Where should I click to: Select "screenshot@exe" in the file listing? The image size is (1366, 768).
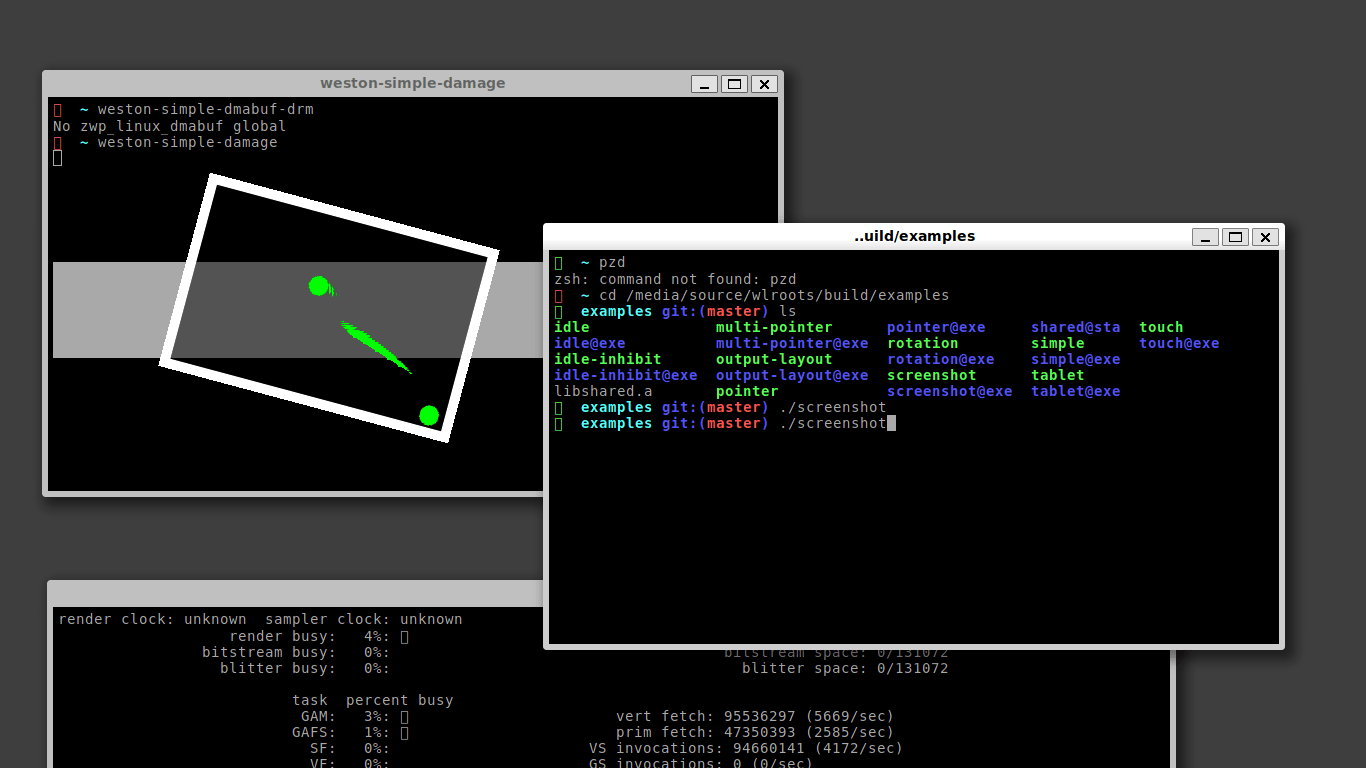click(951, 391)
